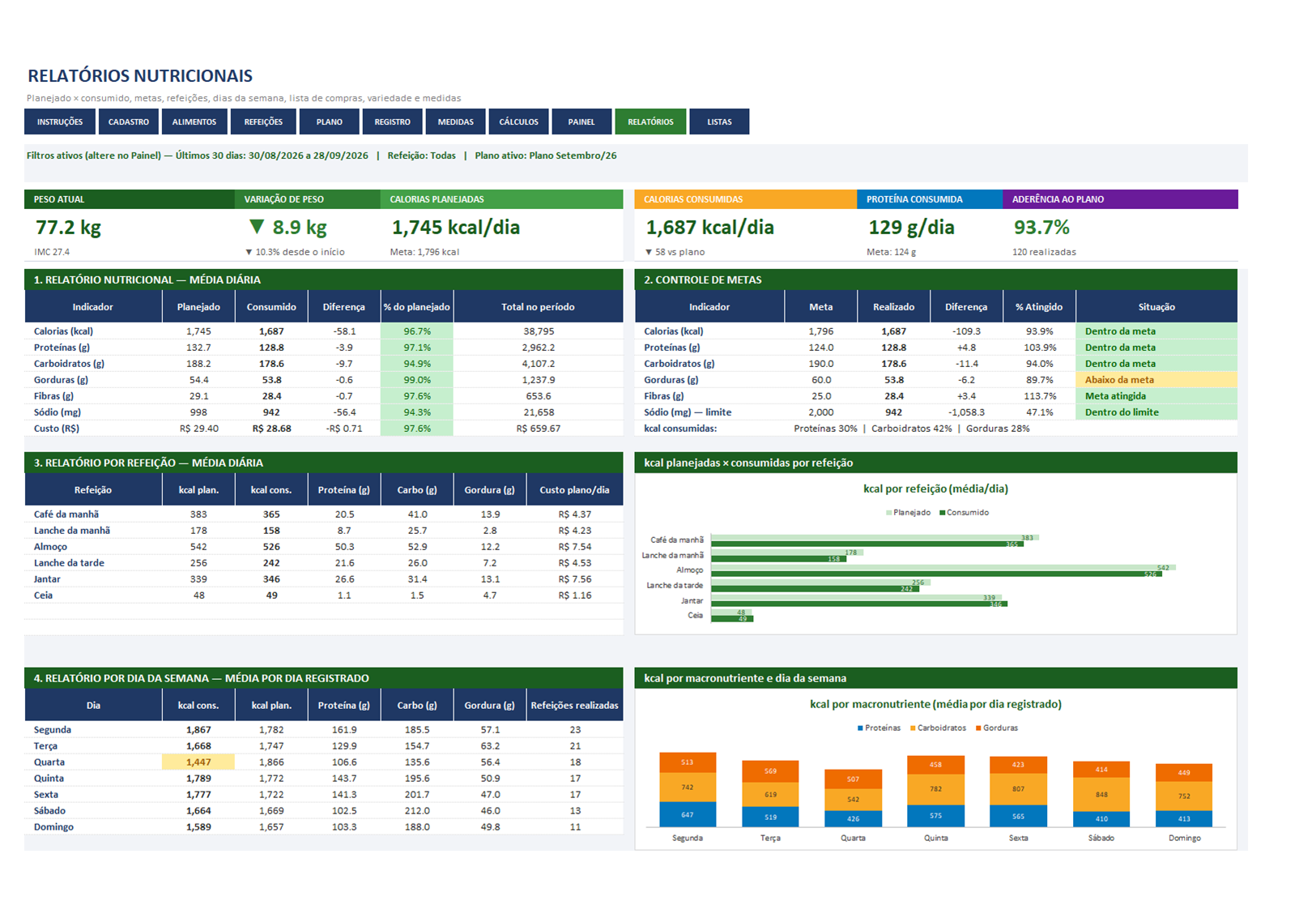Open the CÁLCULOS navigation button
The width and height of the screenshot is (1316, 905).
pos(519,122)
